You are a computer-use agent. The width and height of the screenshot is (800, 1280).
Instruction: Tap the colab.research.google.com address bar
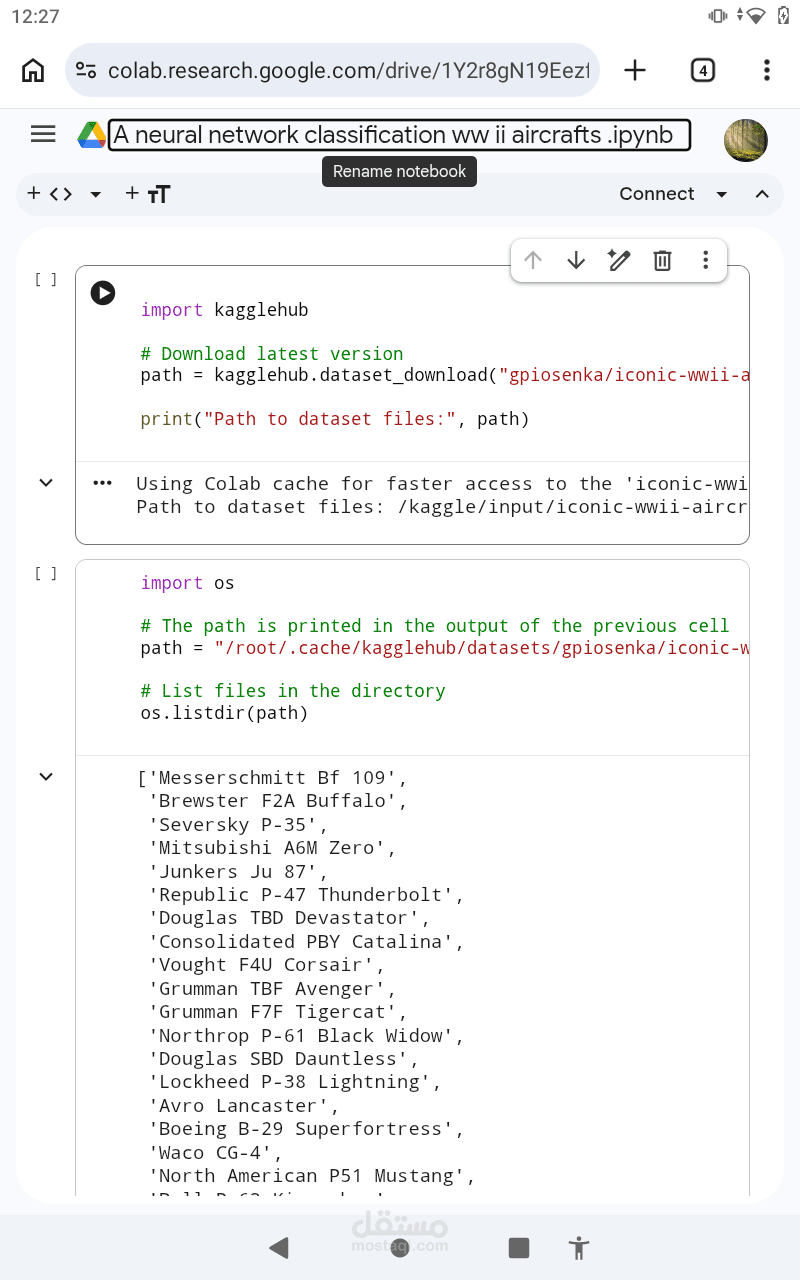[333, 70]
